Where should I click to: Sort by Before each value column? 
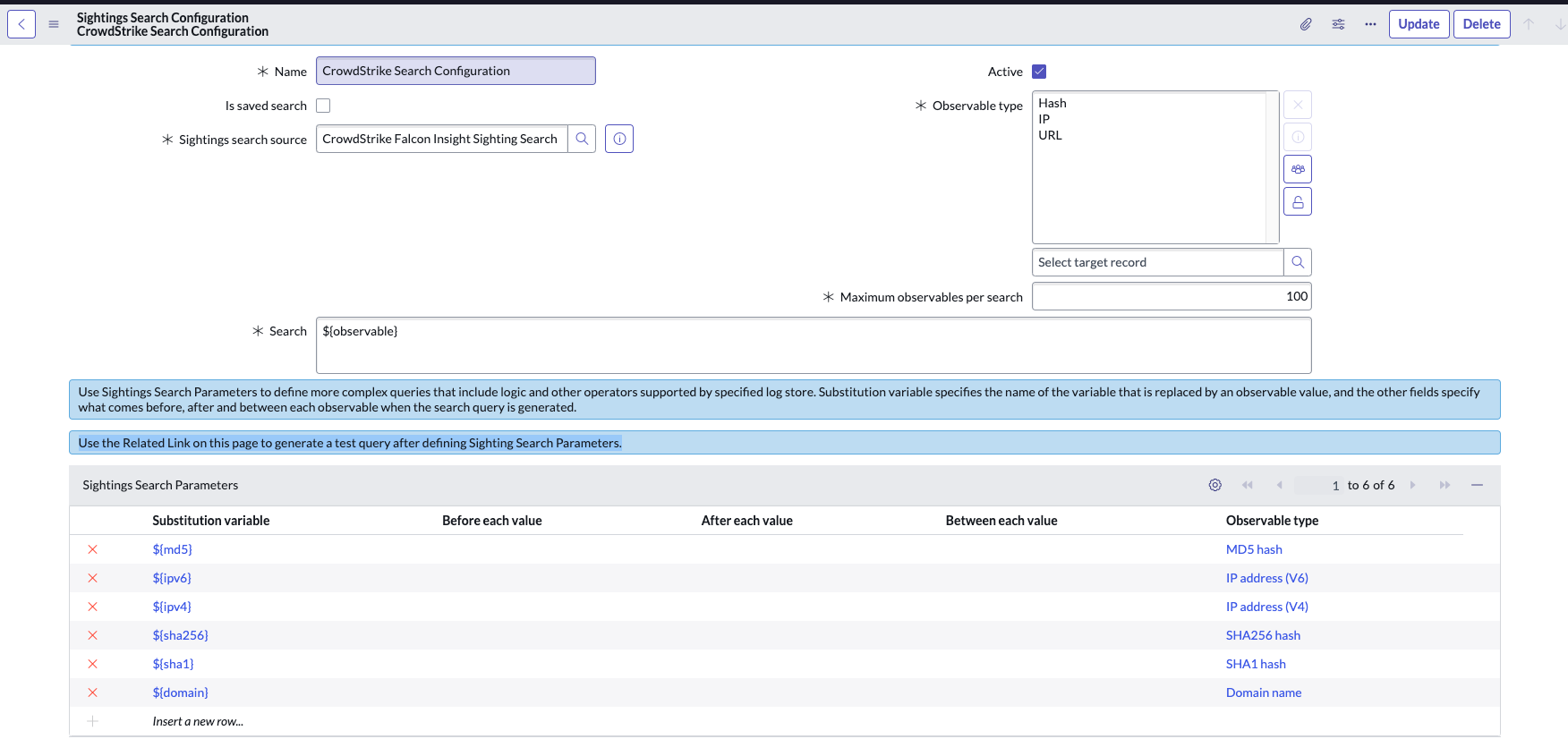(x=491, y=521)
